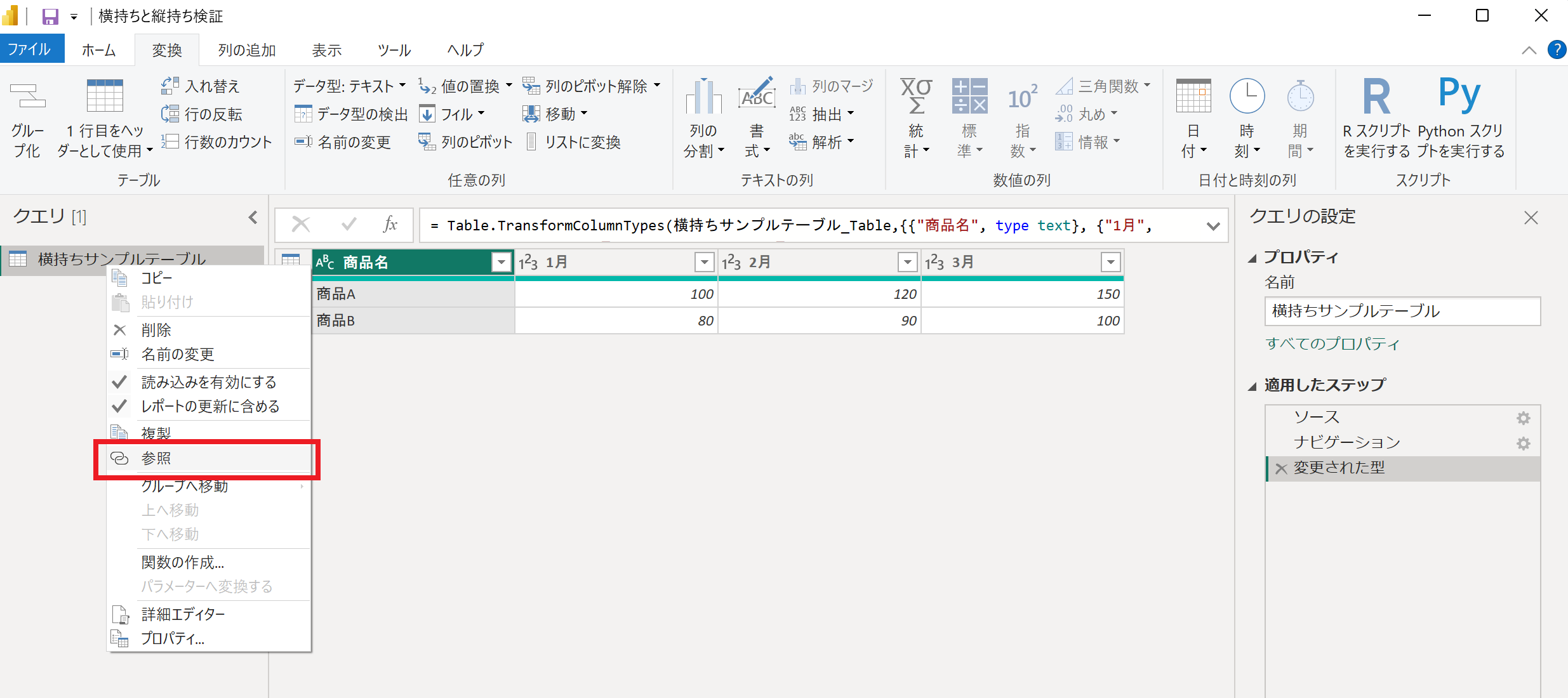Collapse the クエリ pane arrow
Screen dimensions: 1568x698
pyautogui.click(x=253, y=218)
